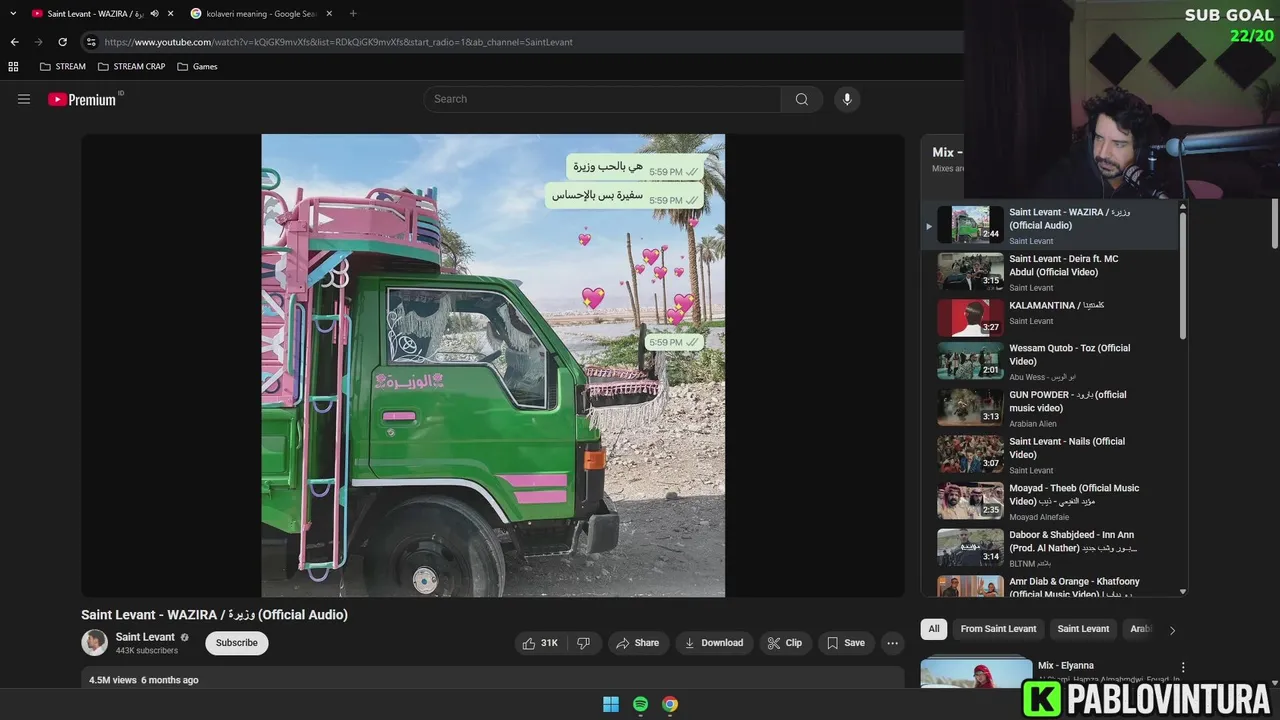Select current WAZIRA item in playlist
The width and height of the screenshot is (1280, 720).
tap(1050, 226)
